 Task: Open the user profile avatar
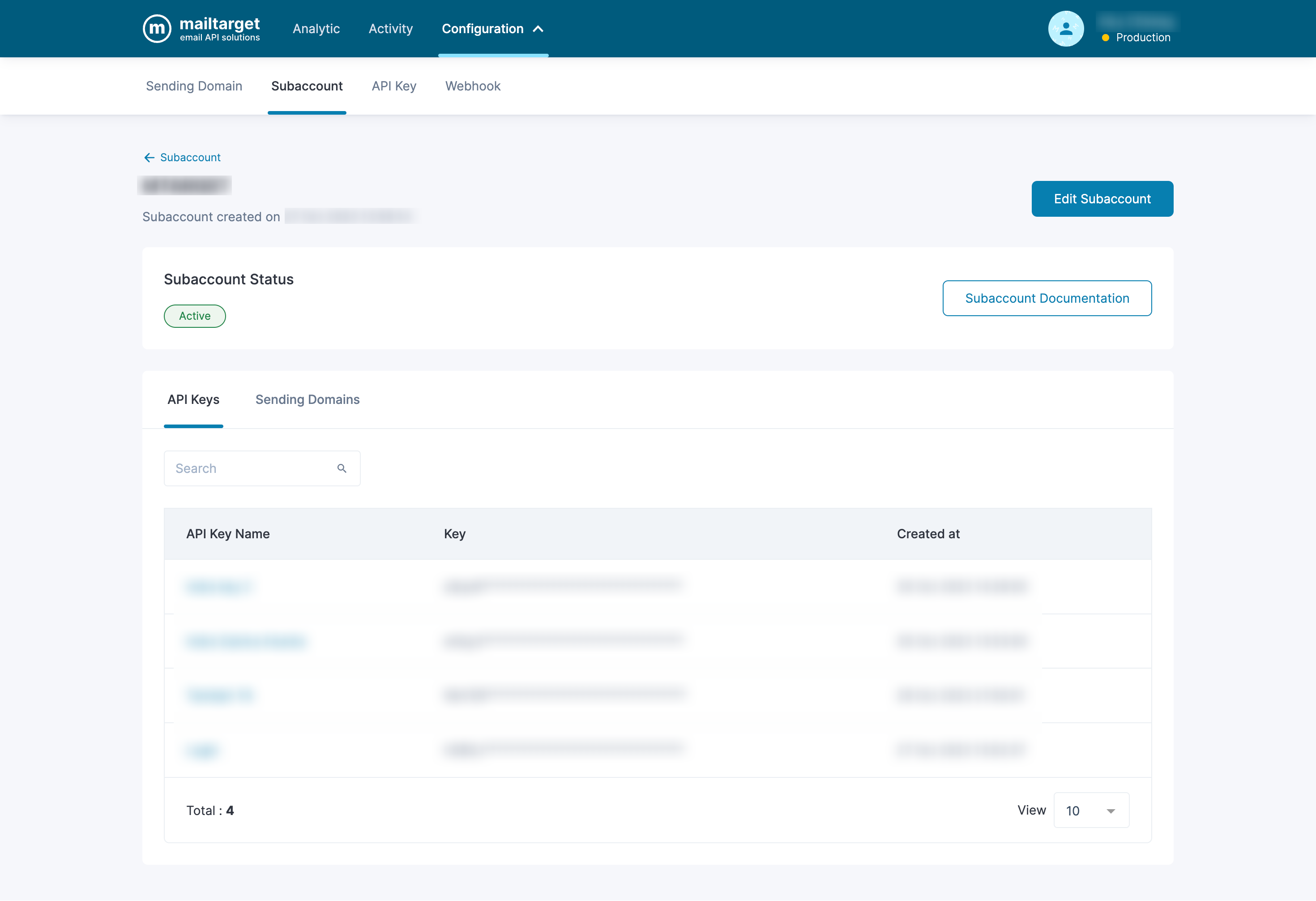pyautogui.click(x=1065, y=29)
